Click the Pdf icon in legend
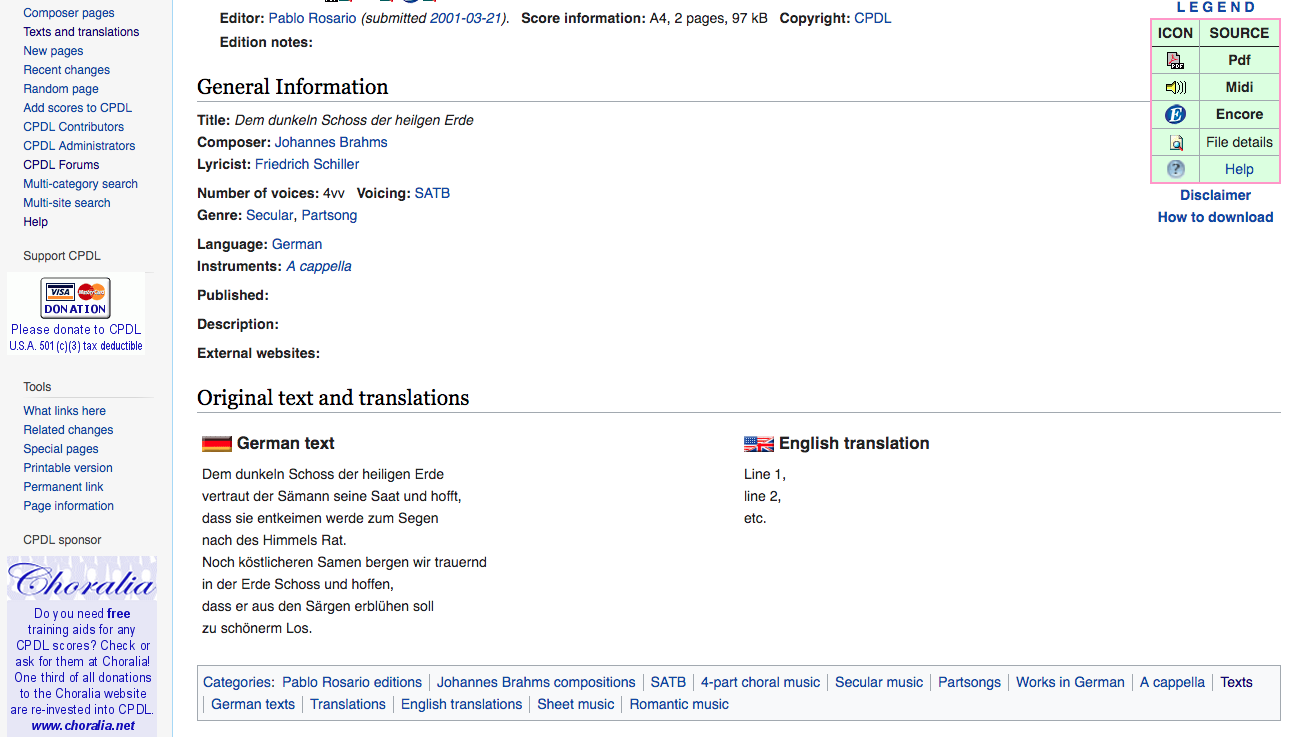The width and height of the screenshot is (1291, 737). tap(1175, 60)
